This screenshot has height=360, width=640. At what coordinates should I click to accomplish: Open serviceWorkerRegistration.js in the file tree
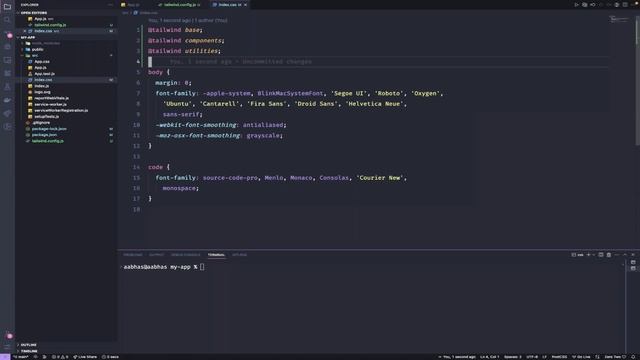(x=61, y=111)
